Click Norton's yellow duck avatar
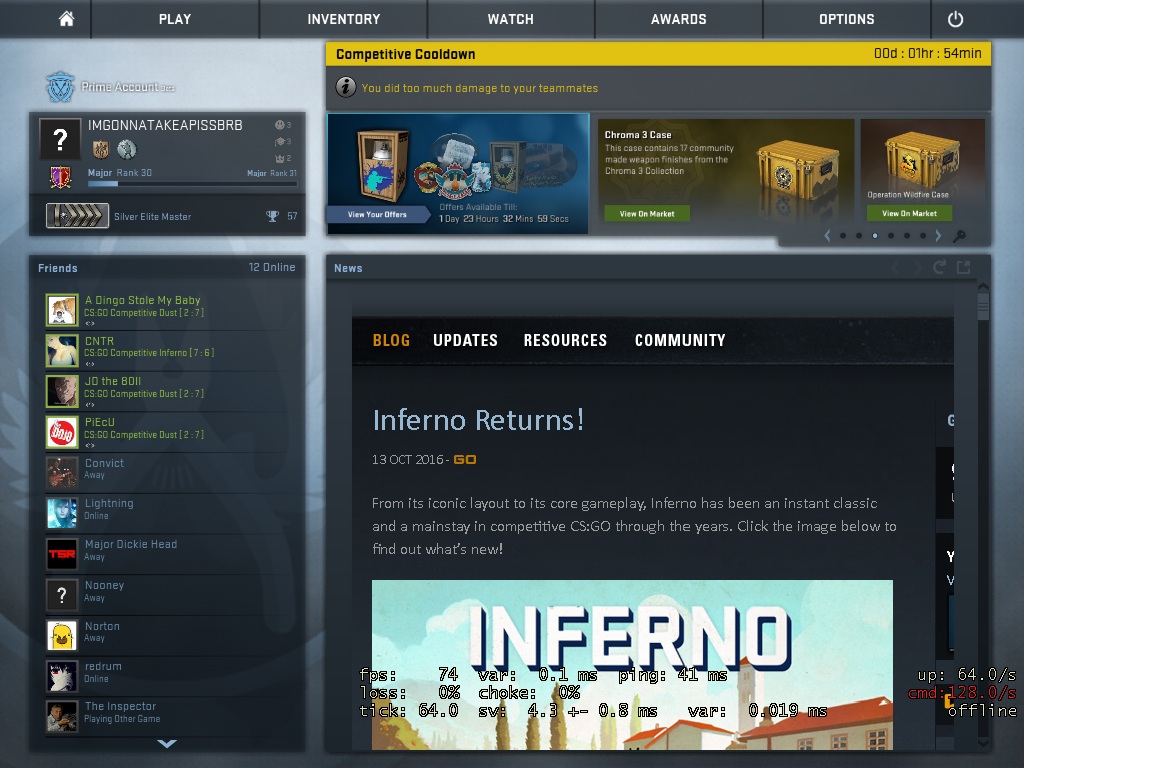1152x768 pixels. click(x=62, y=636)
